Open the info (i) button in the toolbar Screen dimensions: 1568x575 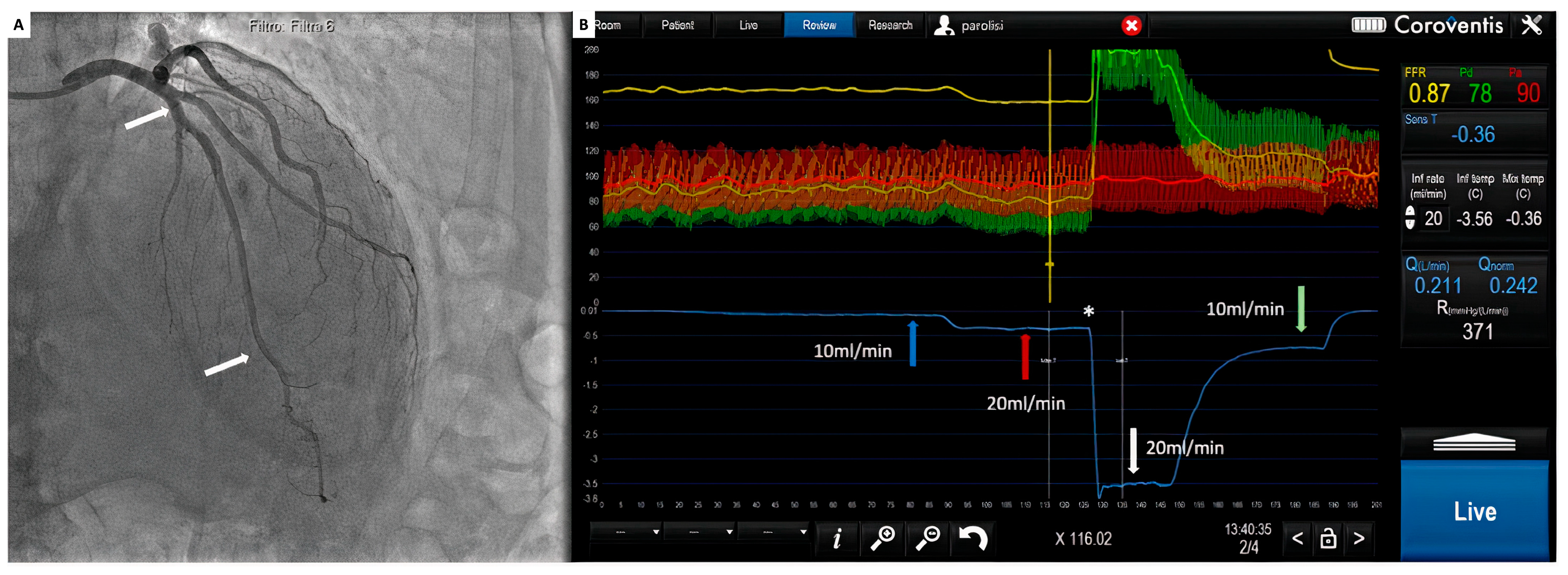click(x=837, y=539)
